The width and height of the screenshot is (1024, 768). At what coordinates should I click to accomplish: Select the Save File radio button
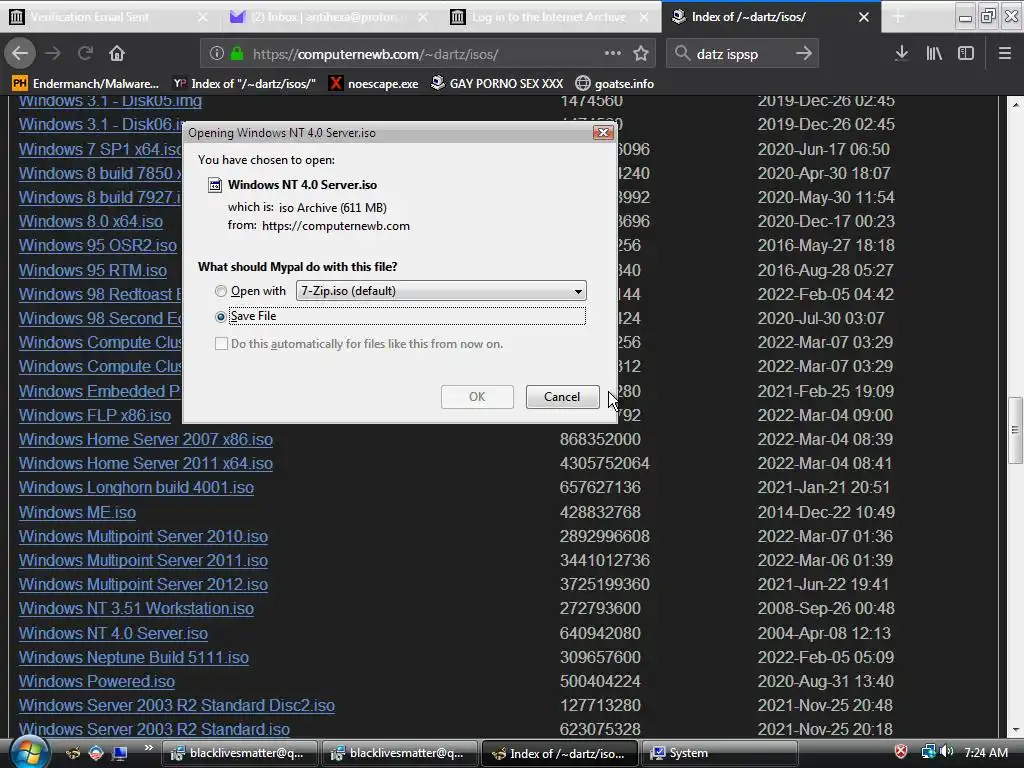coord(221,317)
